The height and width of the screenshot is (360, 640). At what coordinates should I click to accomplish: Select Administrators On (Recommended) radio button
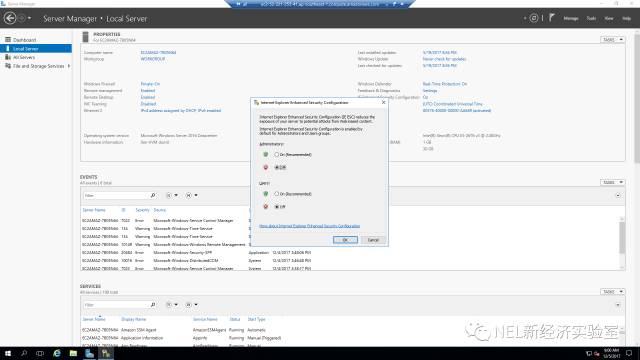coord(277,154)
